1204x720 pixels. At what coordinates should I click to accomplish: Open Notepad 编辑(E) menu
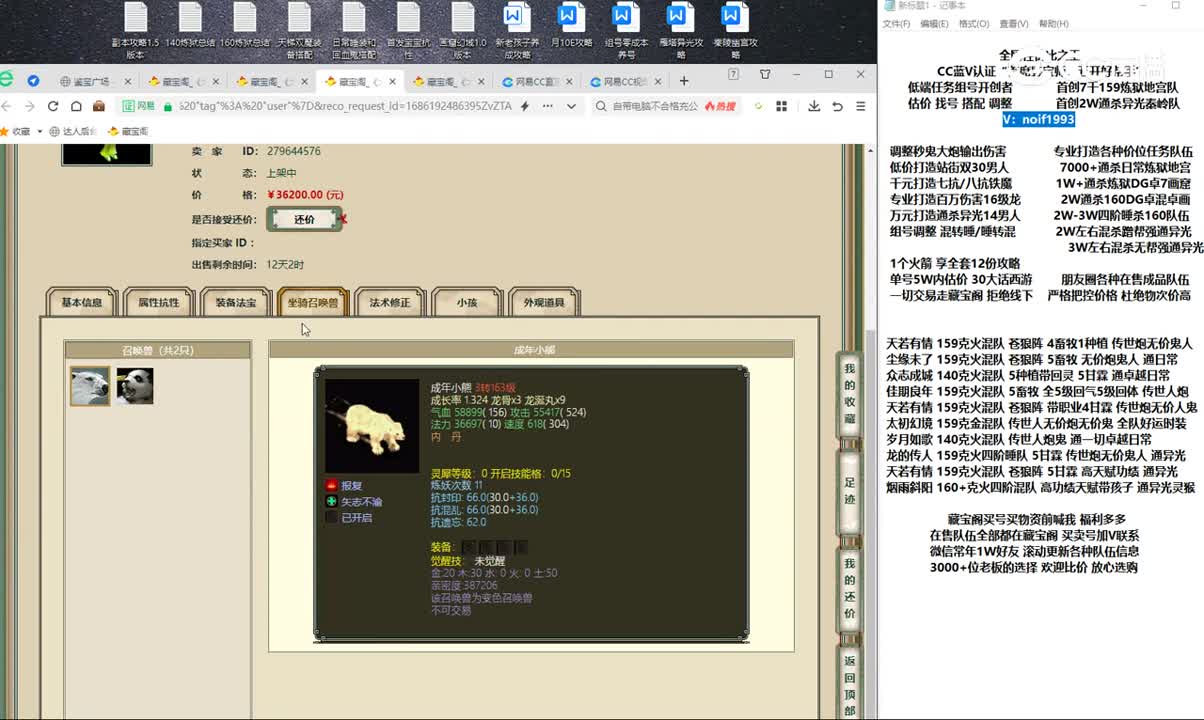934,24
